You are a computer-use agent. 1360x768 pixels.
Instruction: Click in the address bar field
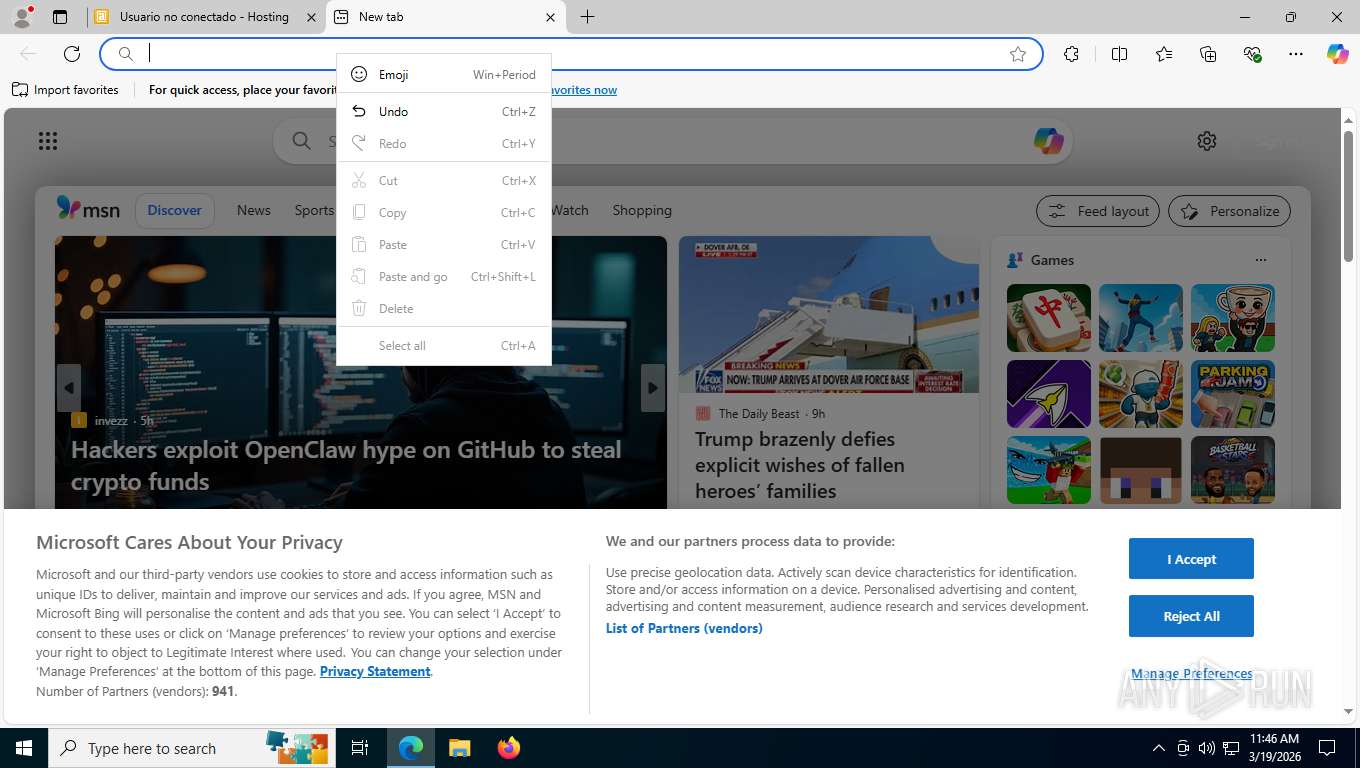[570, 54]
